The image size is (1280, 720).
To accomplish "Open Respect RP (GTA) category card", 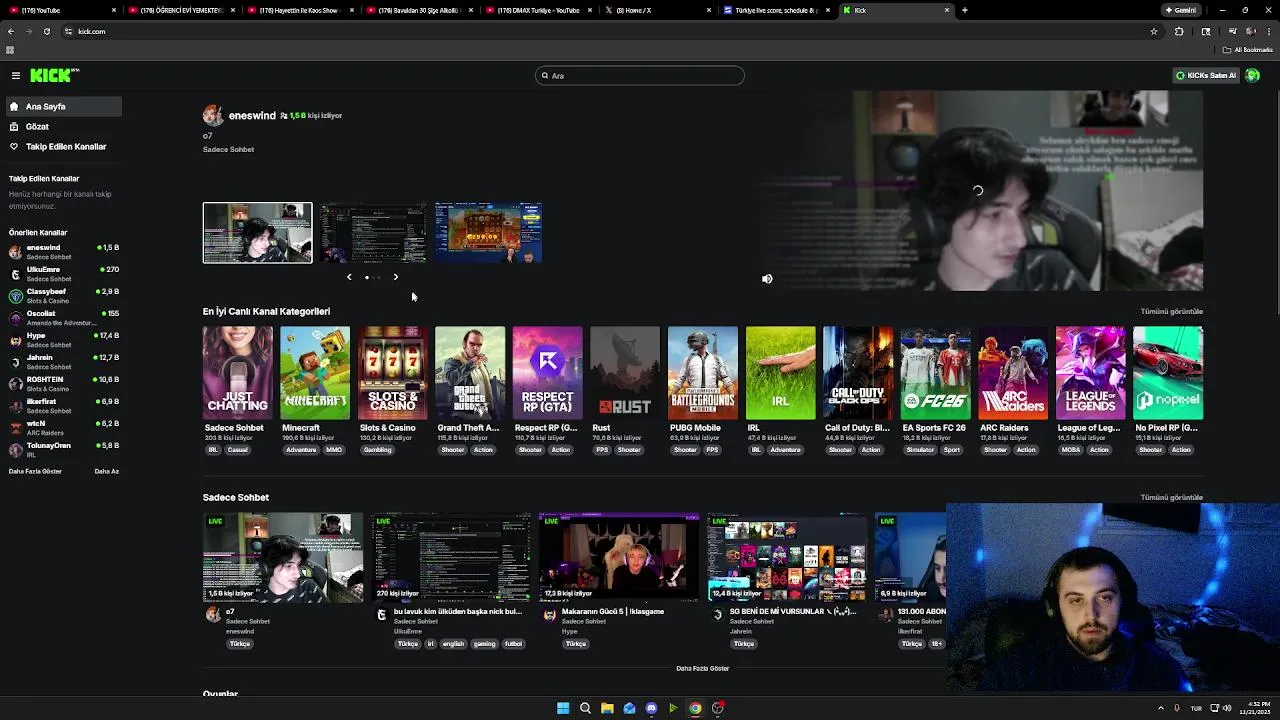I will 547,373.
